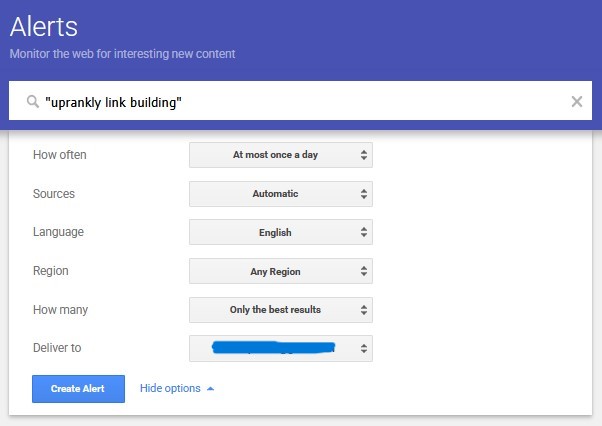Click the Region label

[51, 271]
